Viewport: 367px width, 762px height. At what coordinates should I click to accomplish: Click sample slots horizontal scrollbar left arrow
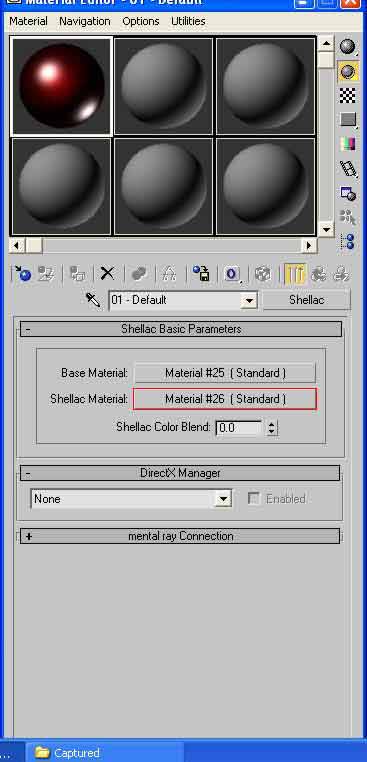tap(17, 245)
